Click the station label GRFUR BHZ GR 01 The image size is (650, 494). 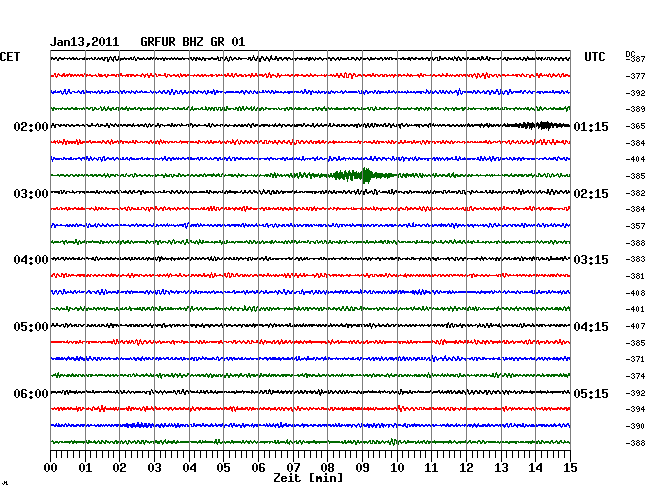[193, 42]
